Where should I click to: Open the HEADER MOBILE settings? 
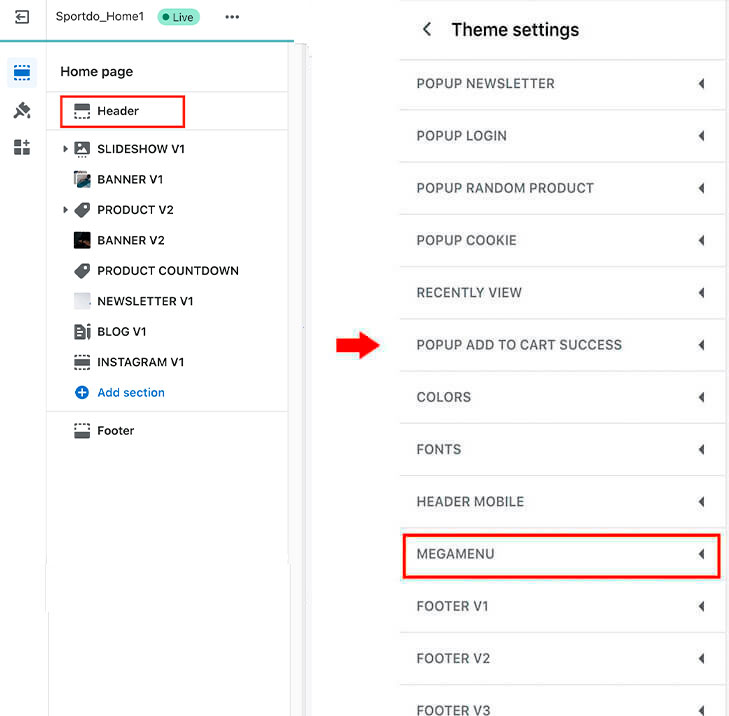tap(561, 502)
